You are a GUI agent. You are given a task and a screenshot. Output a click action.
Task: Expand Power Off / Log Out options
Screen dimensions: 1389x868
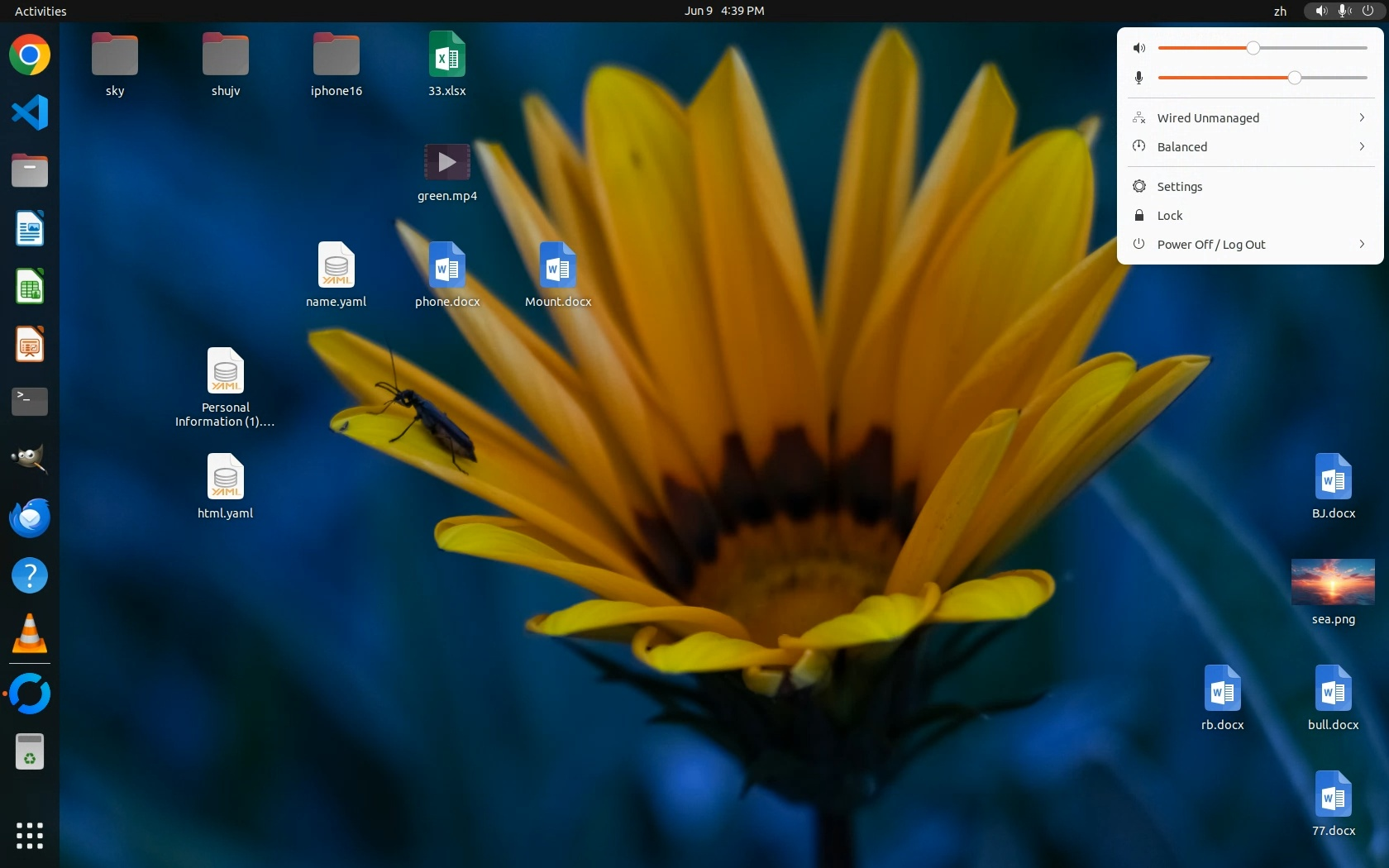1249,245
